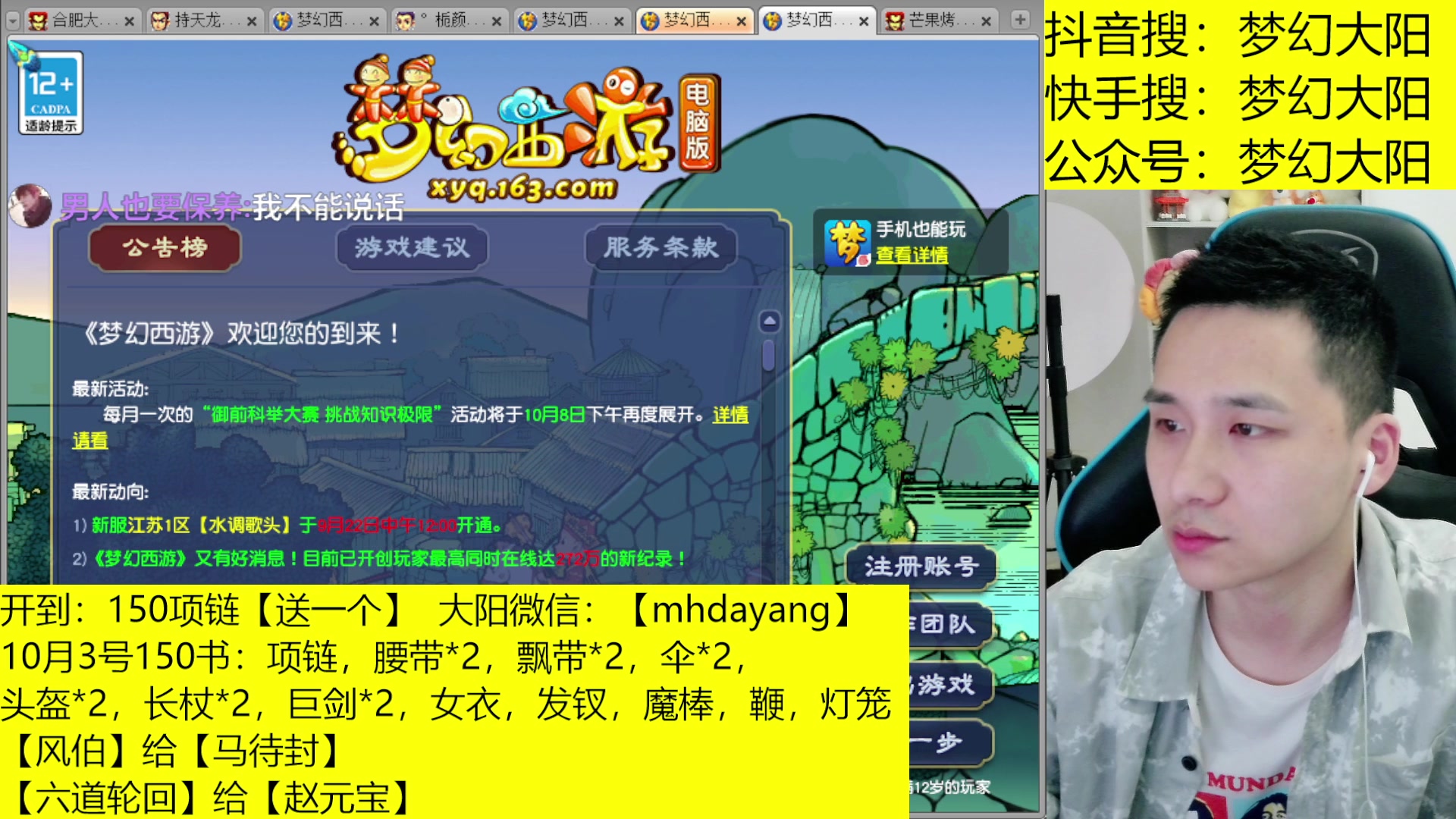Close the 芒果烤 tab
The height and width of the screenshot is (819, 1456).
986,21
